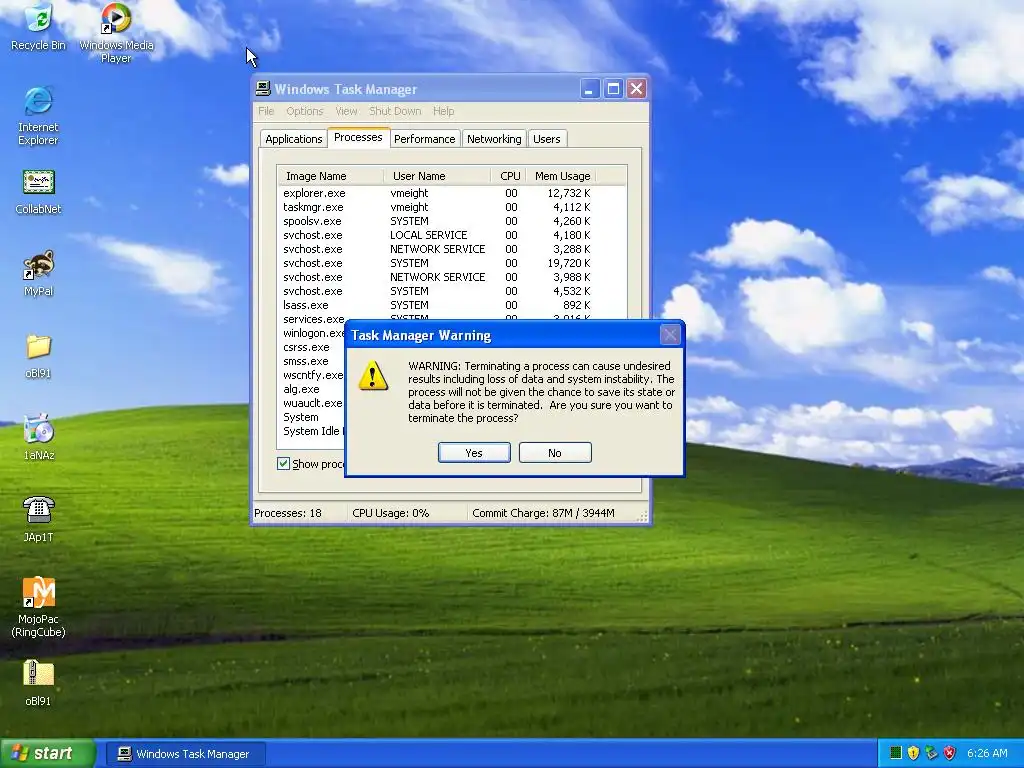Cancel termination with No button
Image resolution: width=1024 pixels, height=768 pixels.
pos(555,453)
